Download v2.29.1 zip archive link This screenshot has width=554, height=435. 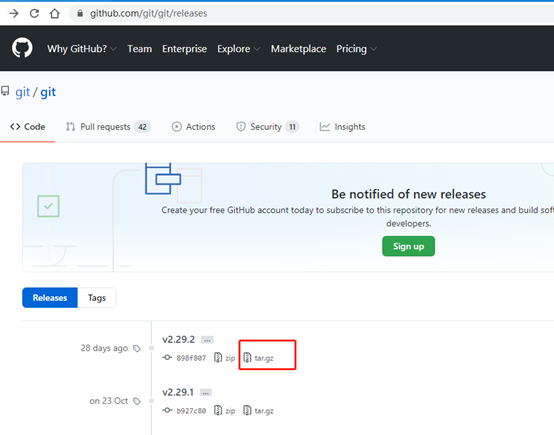pyautogui.click(x=230, y=411)
